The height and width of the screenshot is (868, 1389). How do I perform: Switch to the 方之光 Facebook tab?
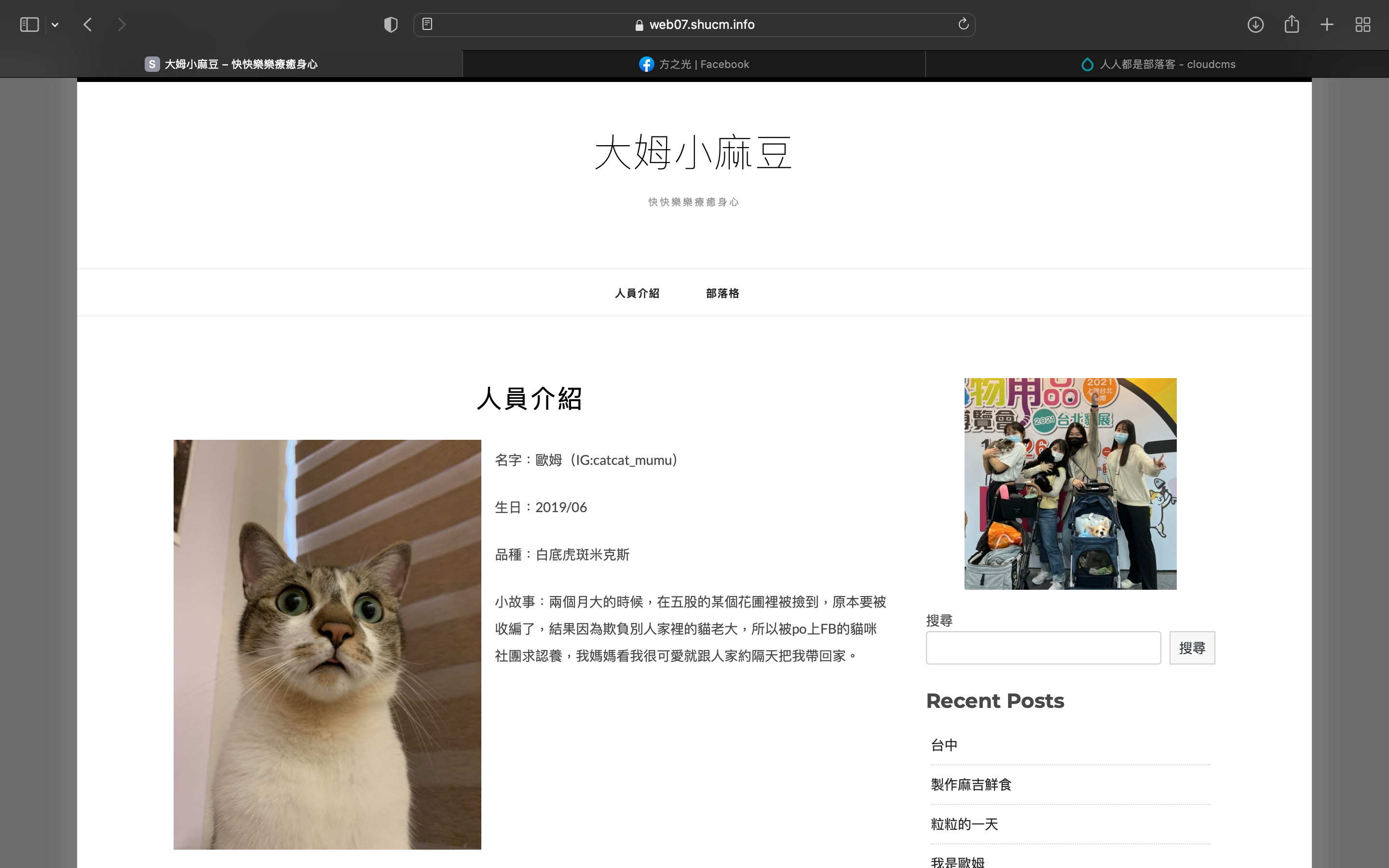click(x=694, y=64)
